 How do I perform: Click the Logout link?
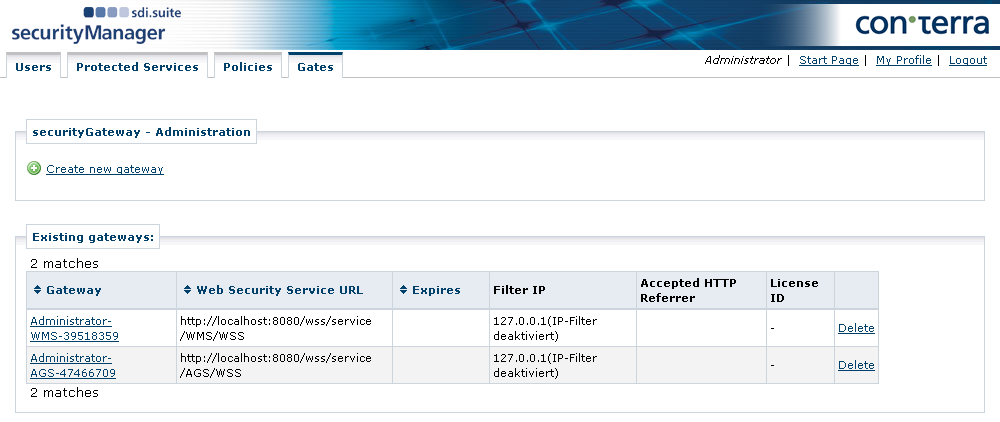point(967,60)
